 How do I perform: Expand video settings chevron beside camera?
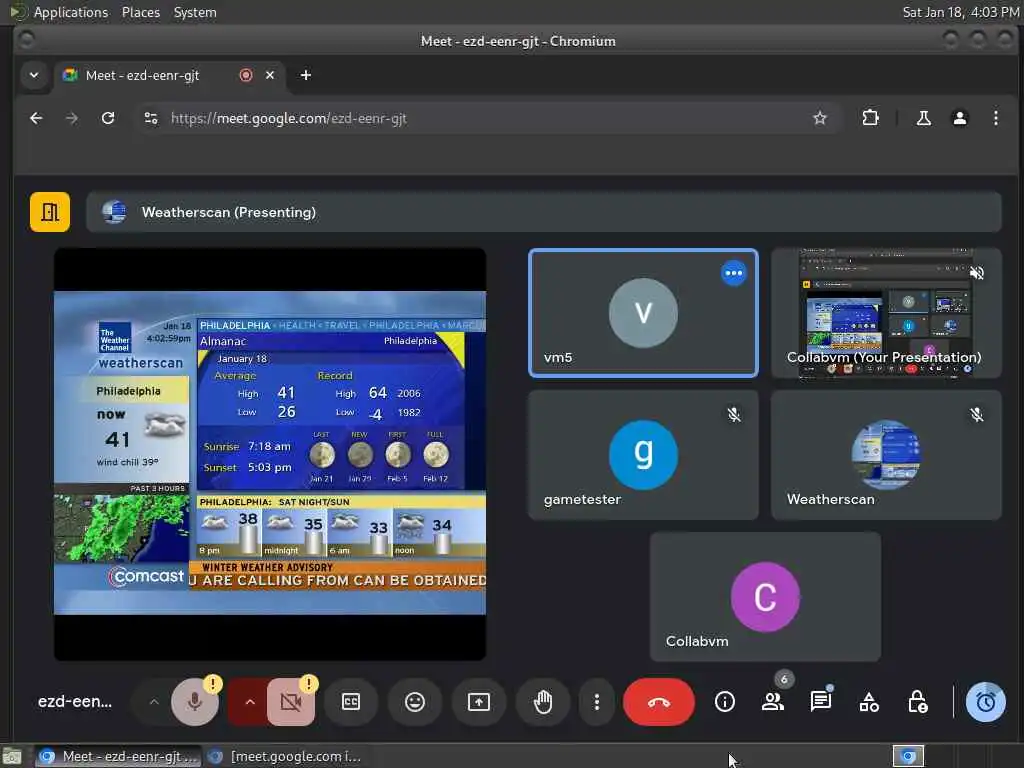(x=249, y=702)
